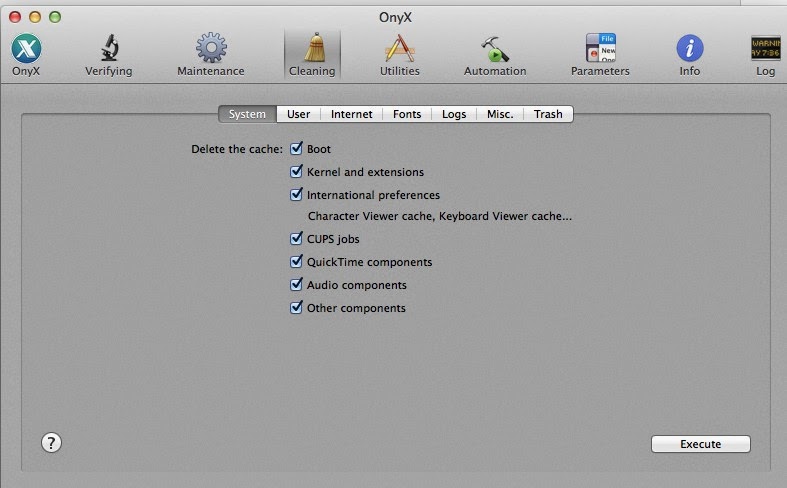Open the Automation hammer icon

click(495, 49)
